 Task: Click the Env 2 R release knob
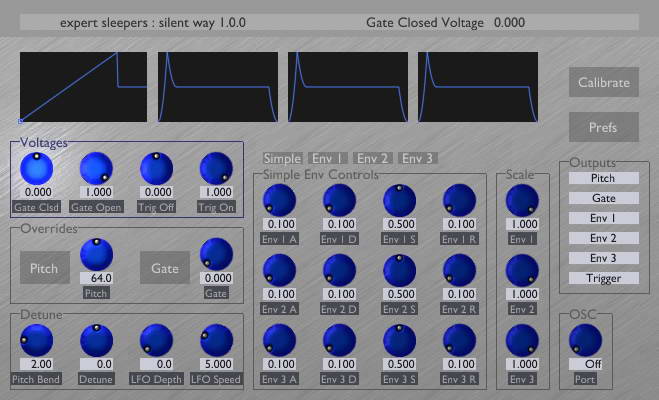(460, 270)
